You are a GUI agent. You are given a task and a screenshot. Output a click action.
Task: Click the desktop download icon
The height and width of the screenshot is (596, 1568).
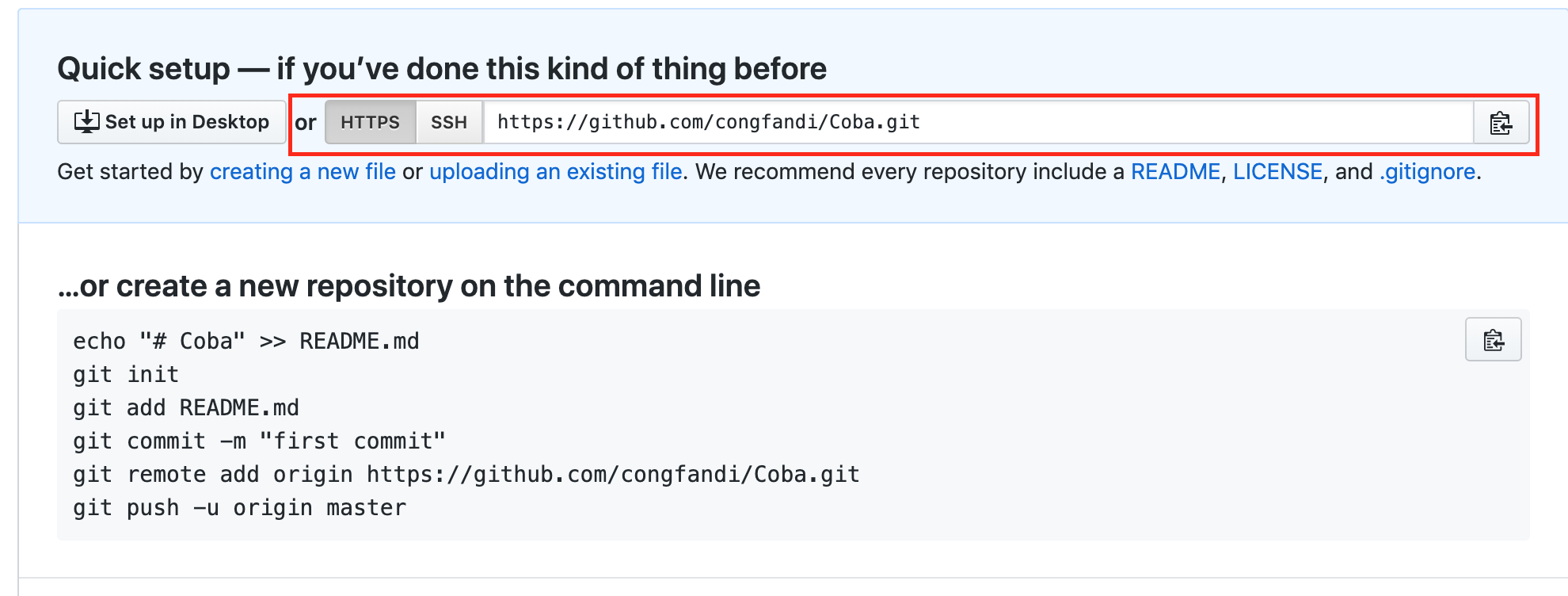86,122
